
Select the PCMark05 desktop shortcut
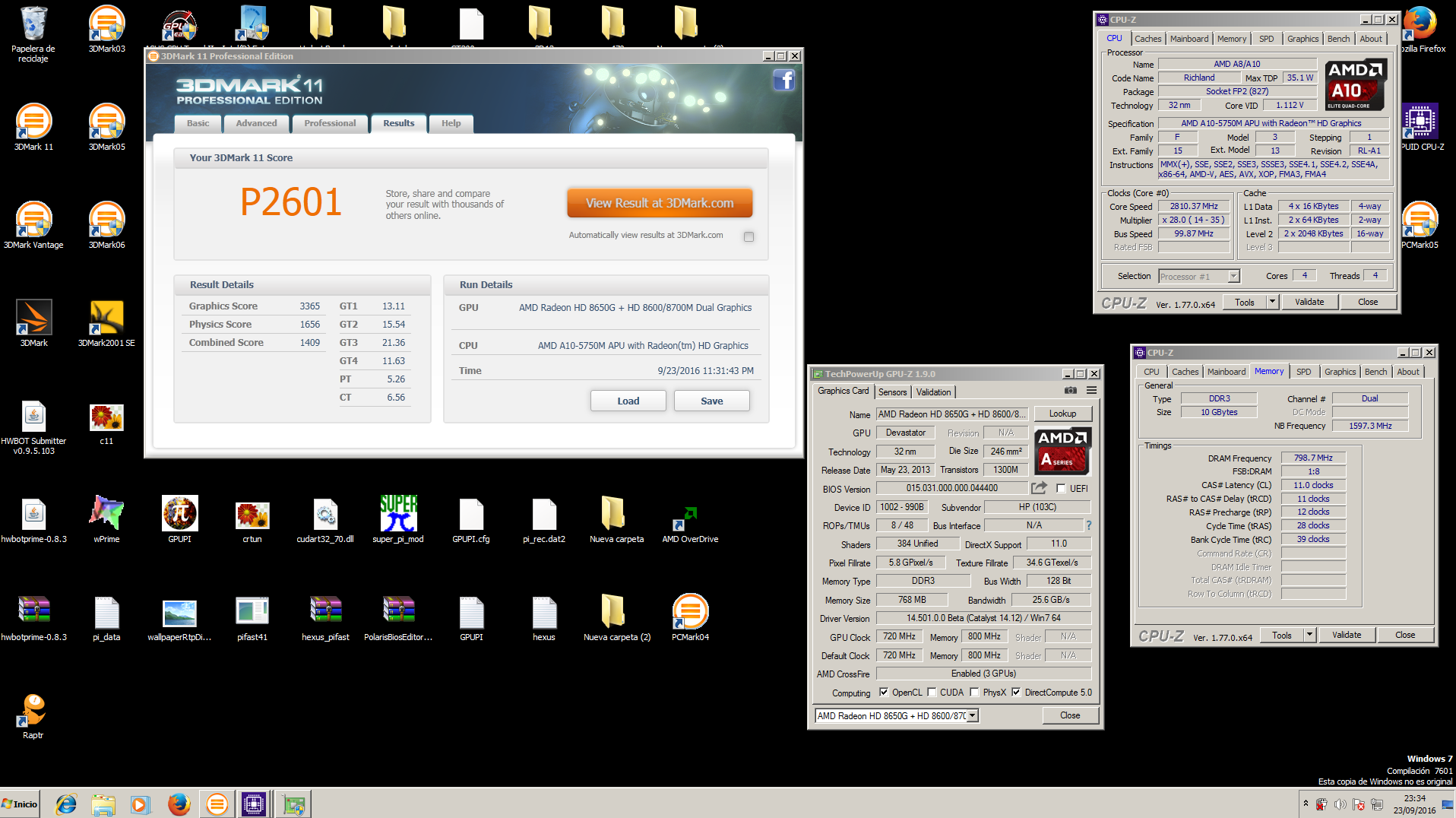point(1420,225)
